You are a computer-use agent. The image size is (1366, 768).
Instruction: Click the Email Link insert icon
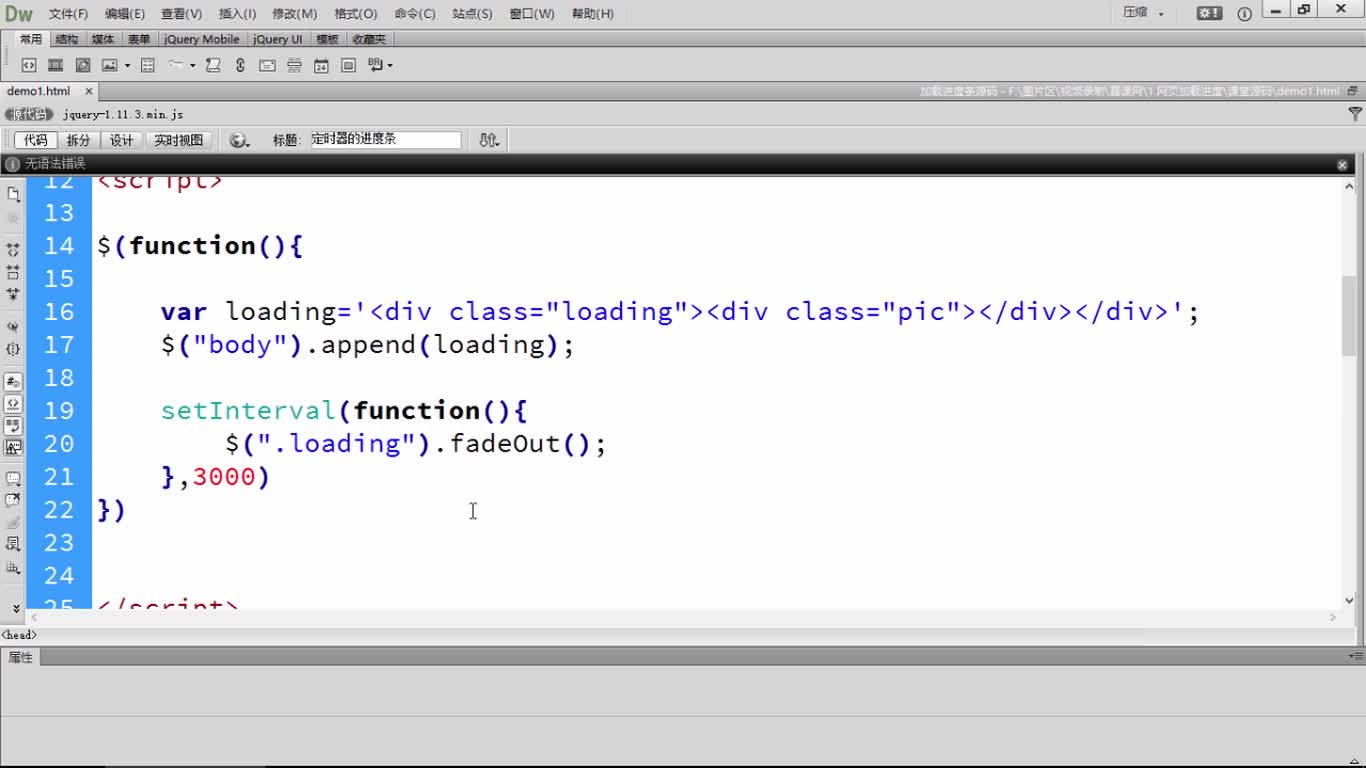point(267,65)
